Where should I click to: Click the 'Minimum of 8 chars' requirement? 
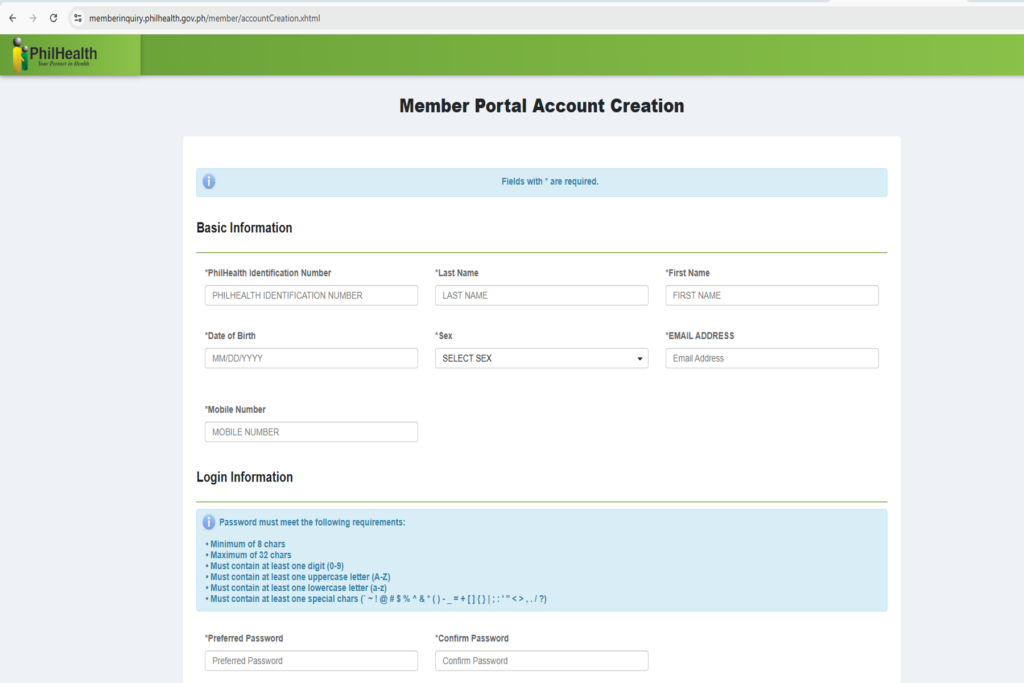[x=246, y=544]
